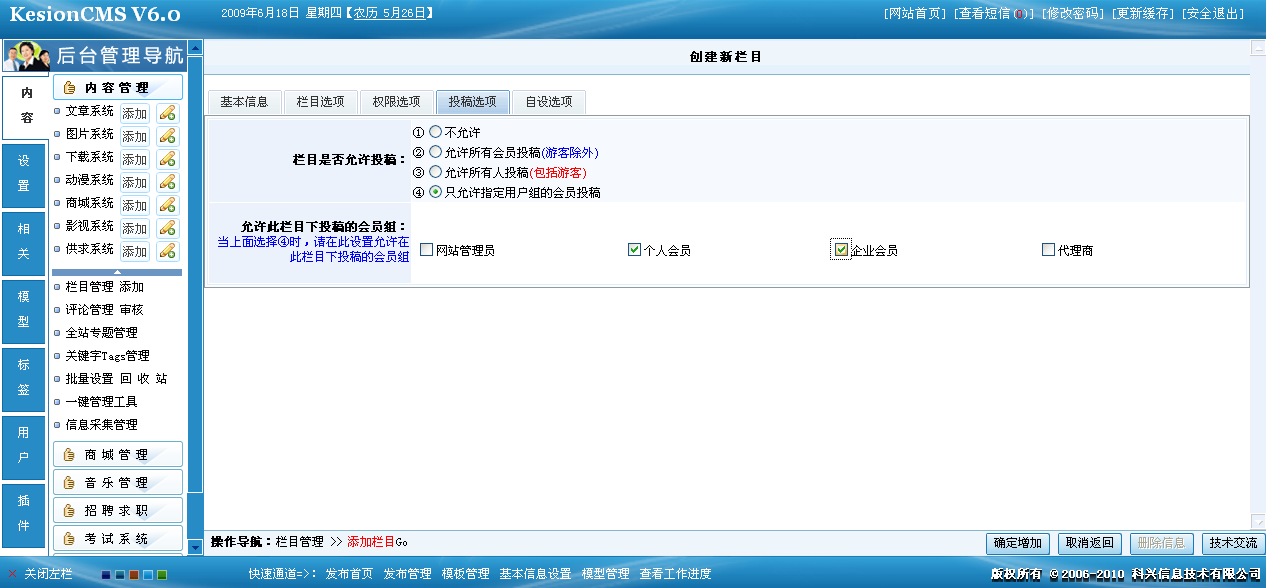Viewport: 1266px width, 588px height.
Task: Click the pencil icon beside 图片系统
Action: (x=167, y=136)
